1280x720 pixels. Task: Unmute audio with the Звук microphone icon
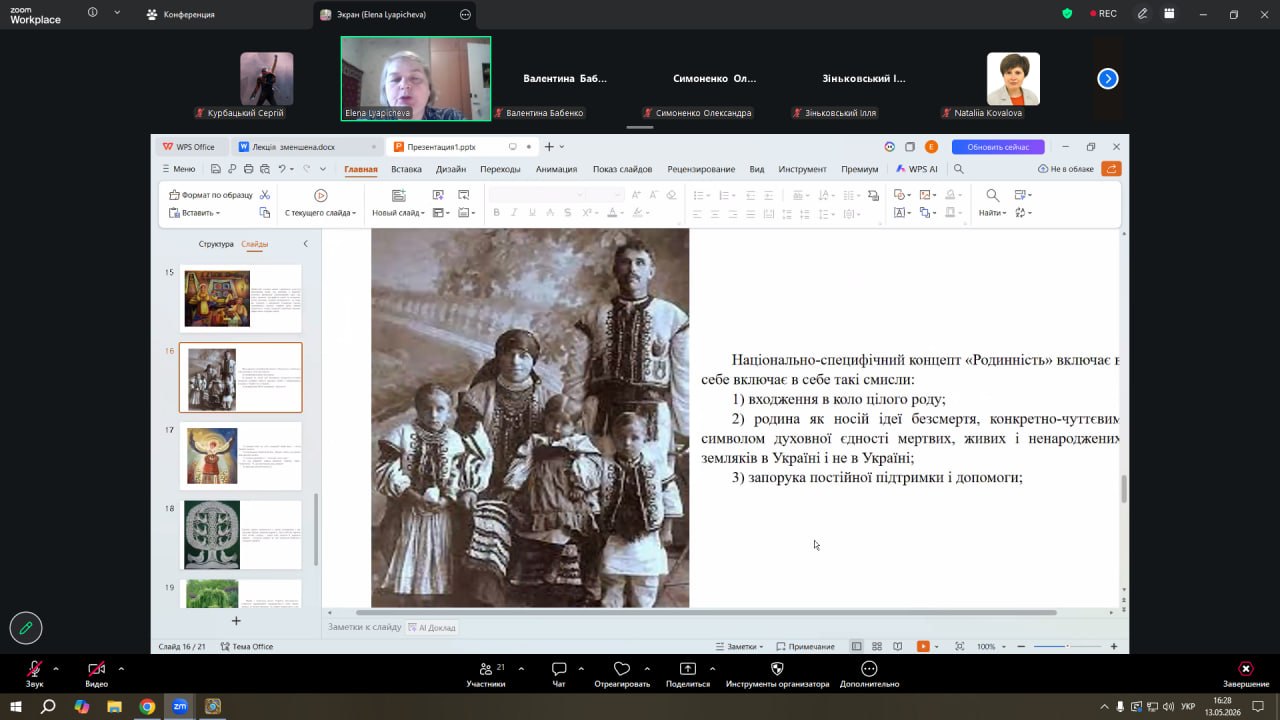click(x=34, y=669)
